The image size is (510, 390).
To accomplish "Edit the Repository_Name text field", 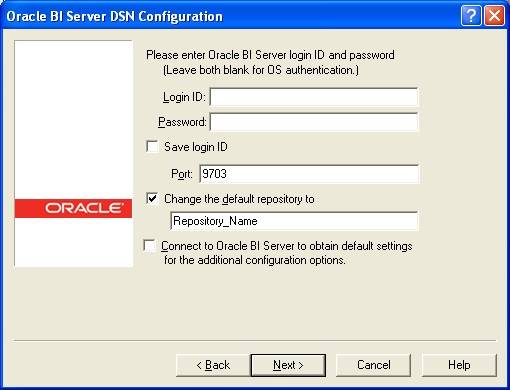I will click(294, 221).
